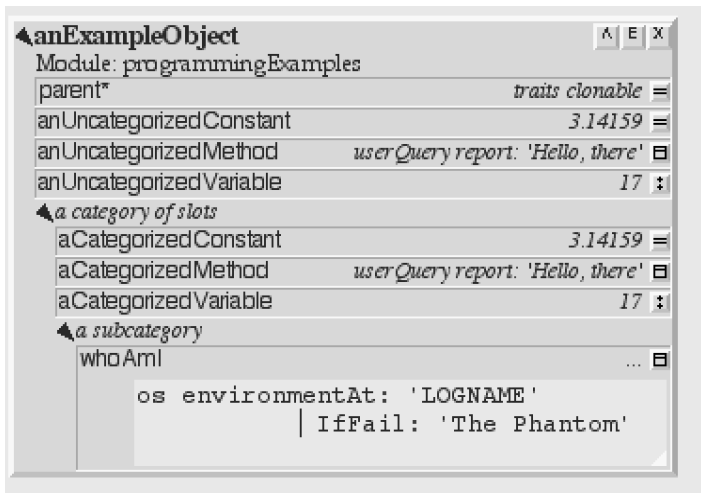The image size is (706, 496).
Task: Select the whoAmI slot name
Action: pos(121,359)
